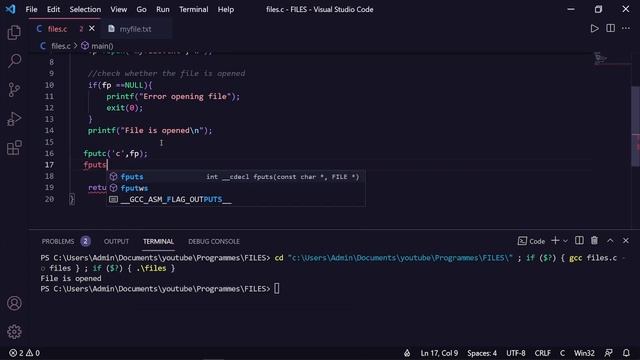Maximize the panel with chevron up
The width and height of the screenshot is (640, 360).
tap(610, 241)
